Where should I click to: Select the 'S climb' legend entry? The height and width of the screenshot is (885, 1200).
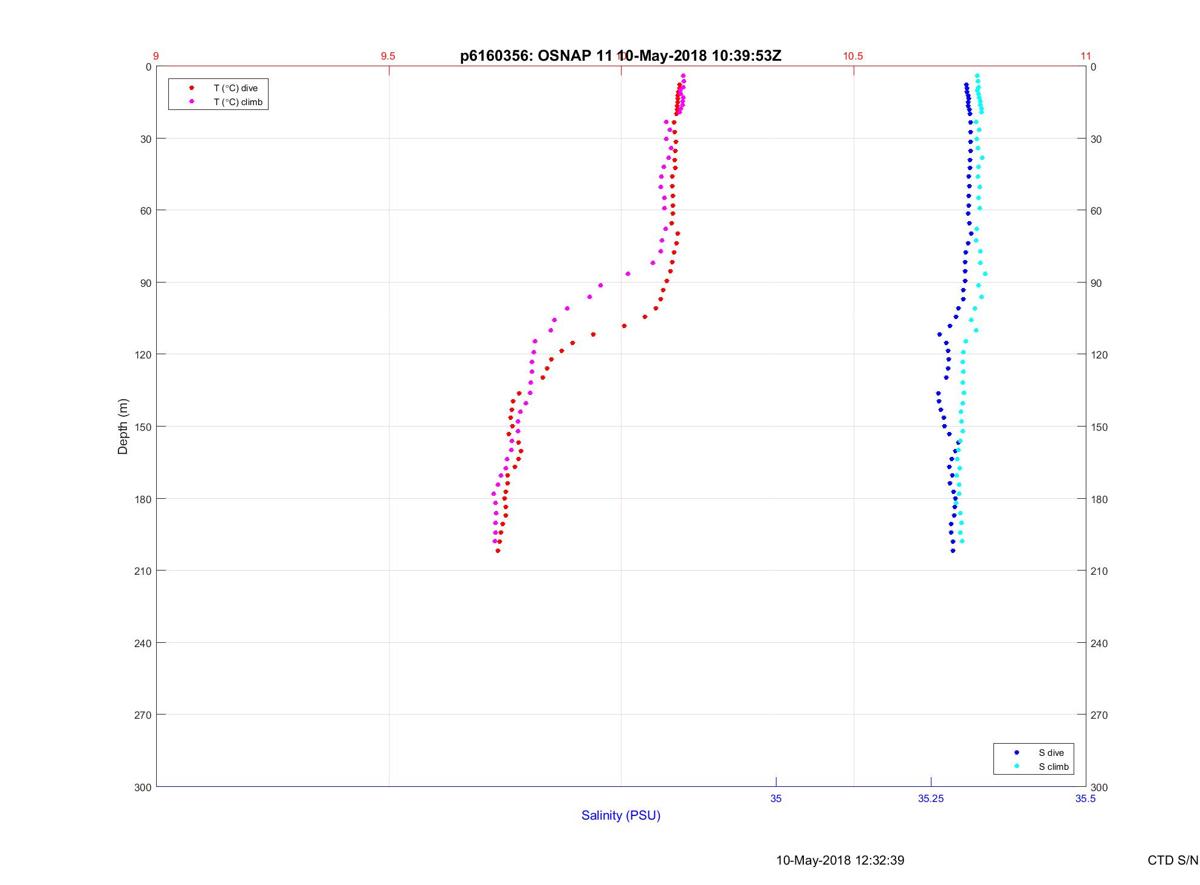[x=1054, y=767]
